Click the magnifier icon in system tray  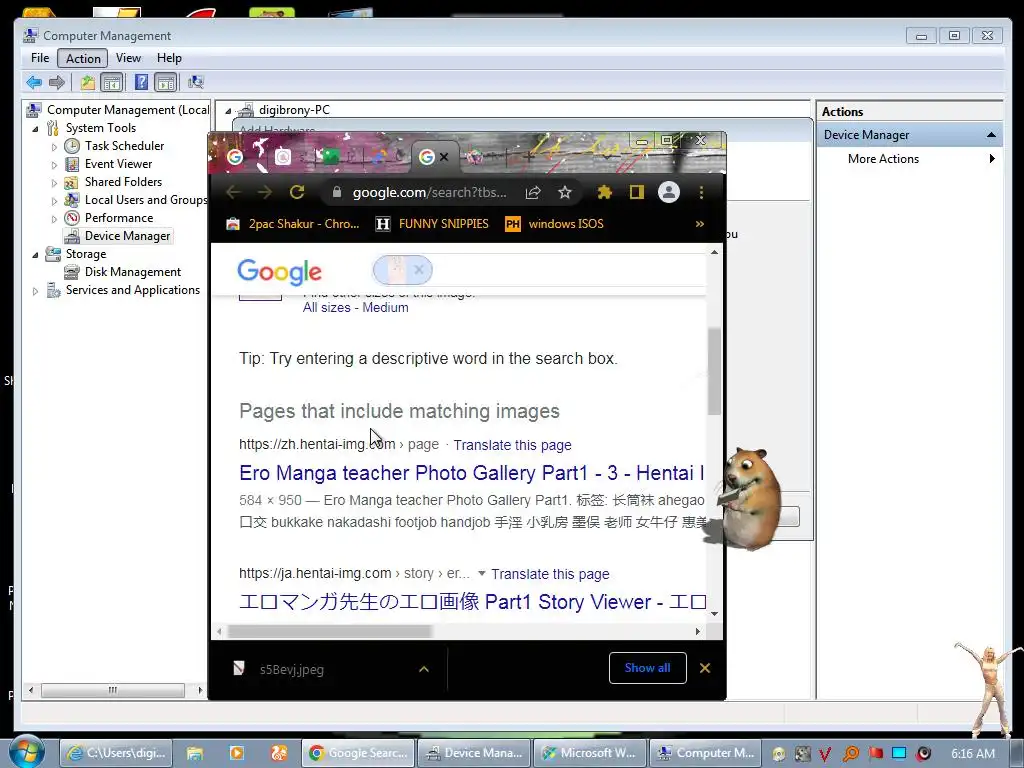[851, 753]
